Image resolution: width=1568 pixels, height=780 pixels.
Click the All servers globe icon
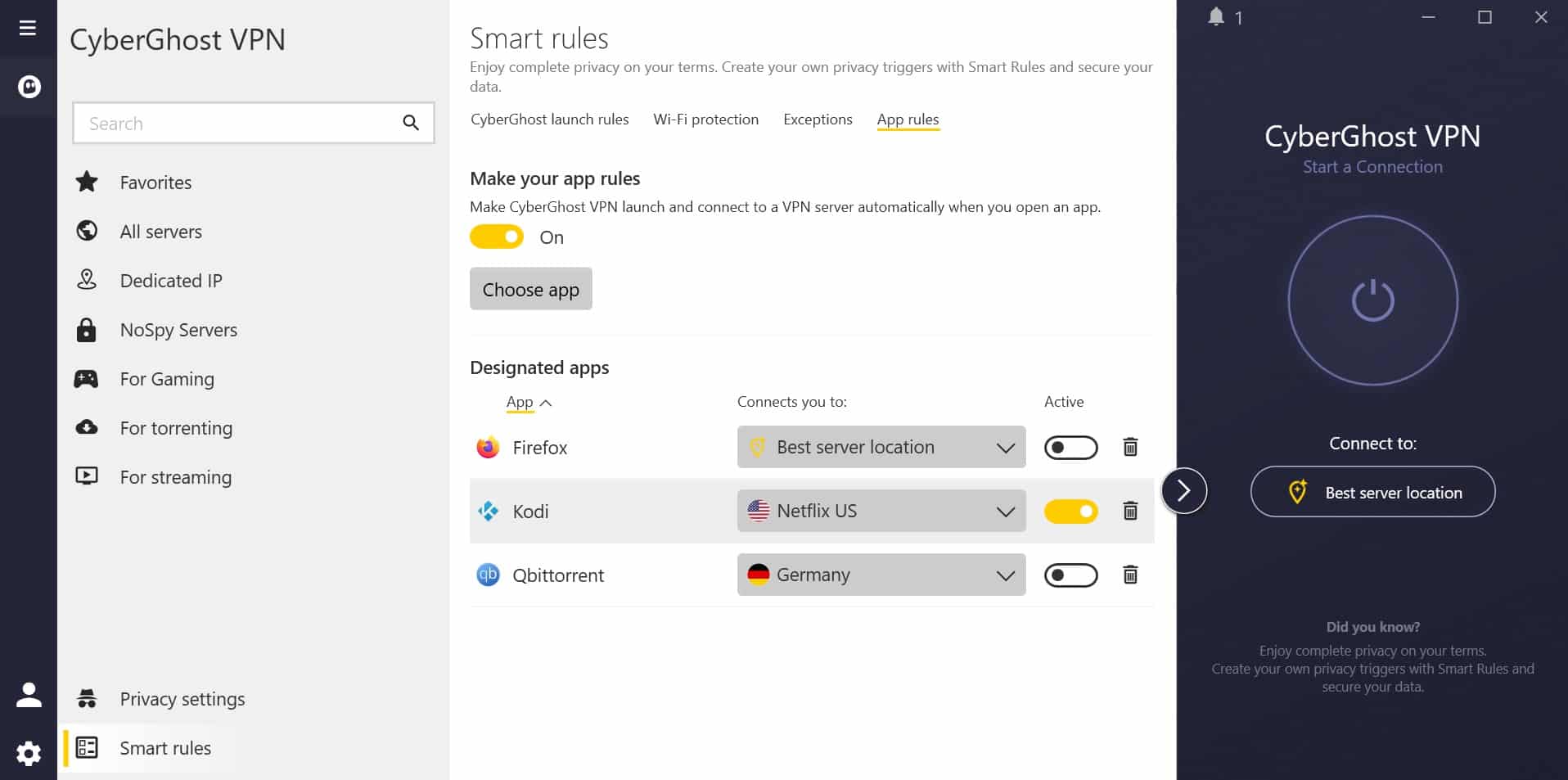[87, 231]
